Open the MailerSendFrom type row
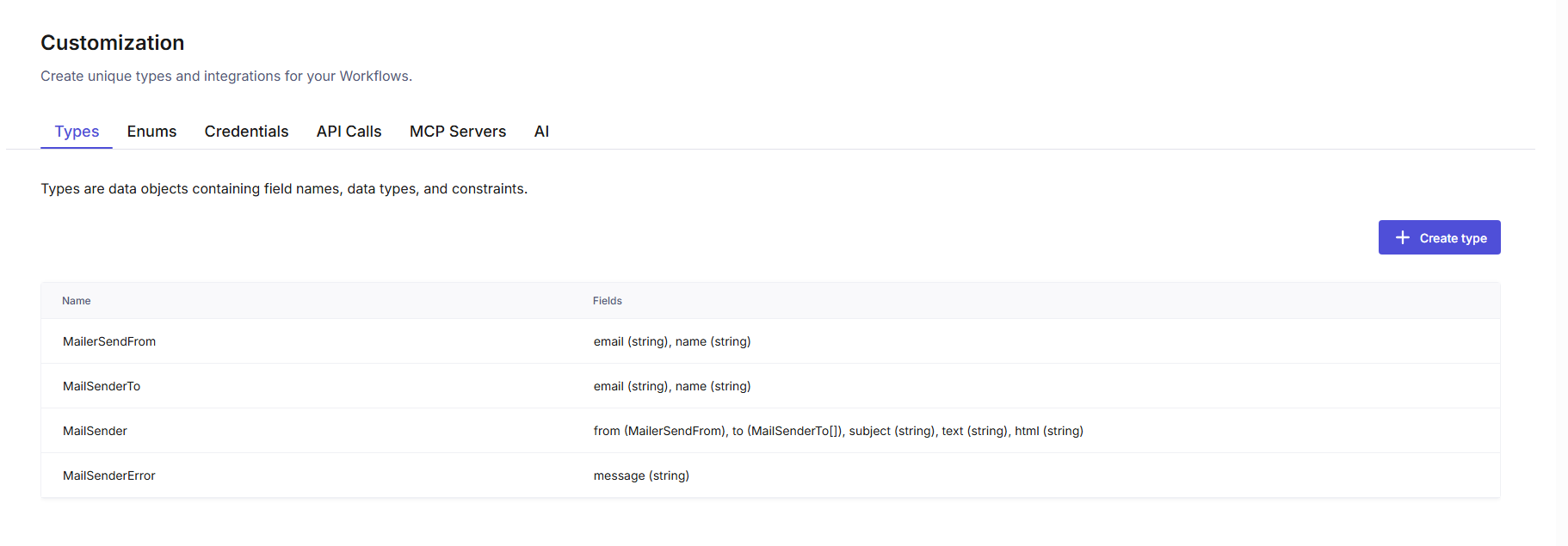Image resolution: width=1568 pixels, height=546 pixels. click(770, 341)
